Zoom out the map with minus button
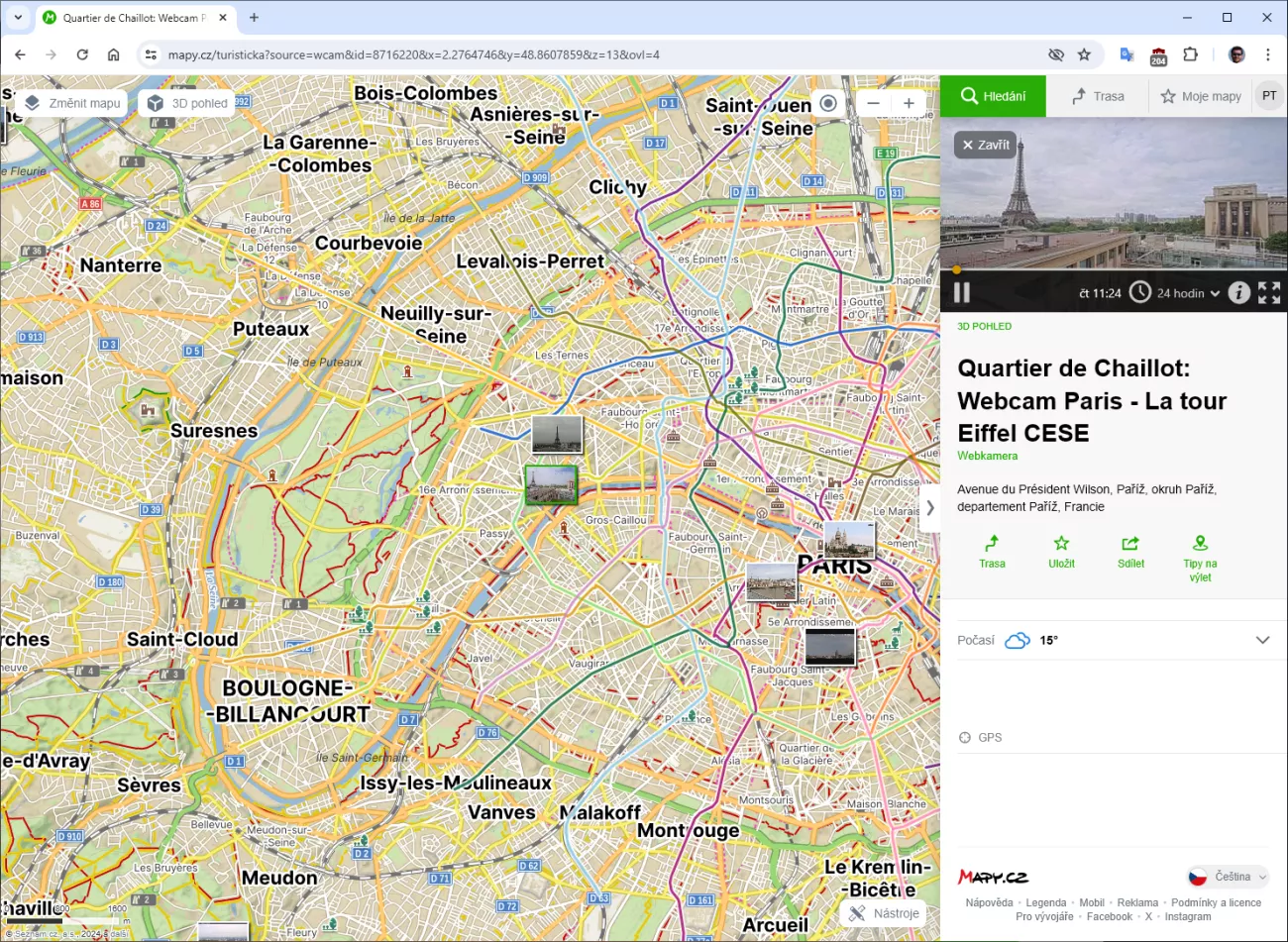This screenshot has height=942, width=1288. click(873, 103)
